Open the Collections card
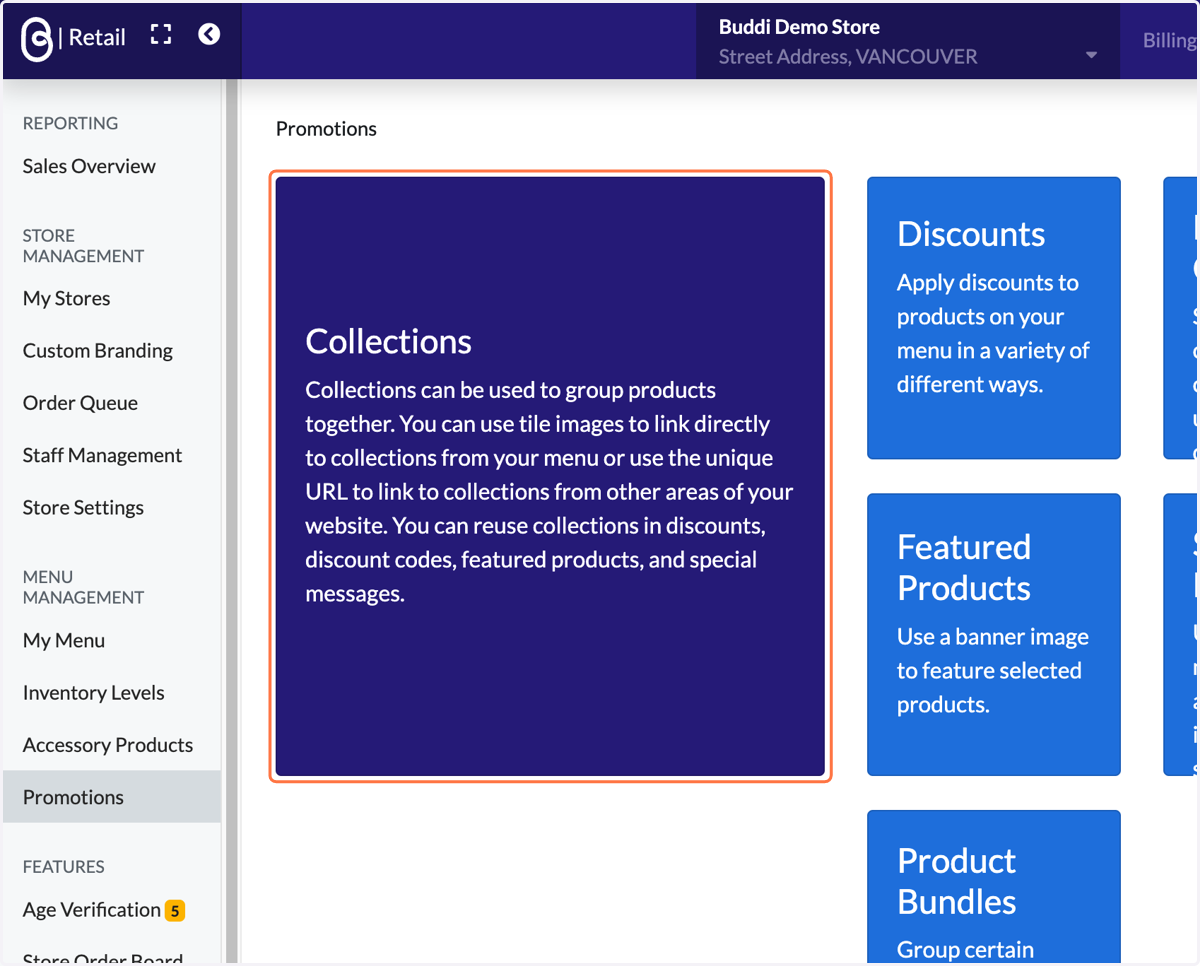Viewport: 1200px width, 966px height. coord(550,476)
